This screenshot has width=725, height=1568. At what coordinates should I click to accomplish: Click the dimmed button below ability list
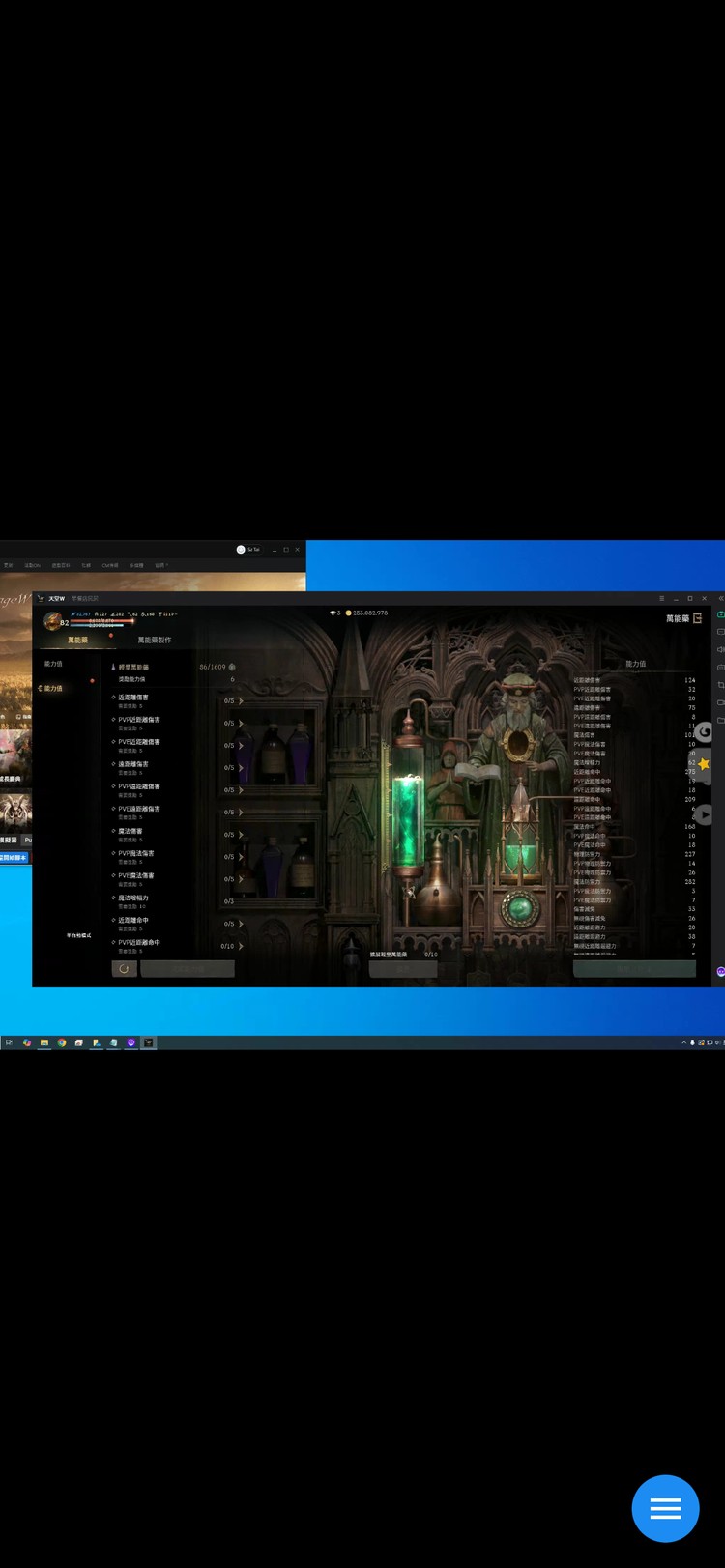[x=634, y=968]
